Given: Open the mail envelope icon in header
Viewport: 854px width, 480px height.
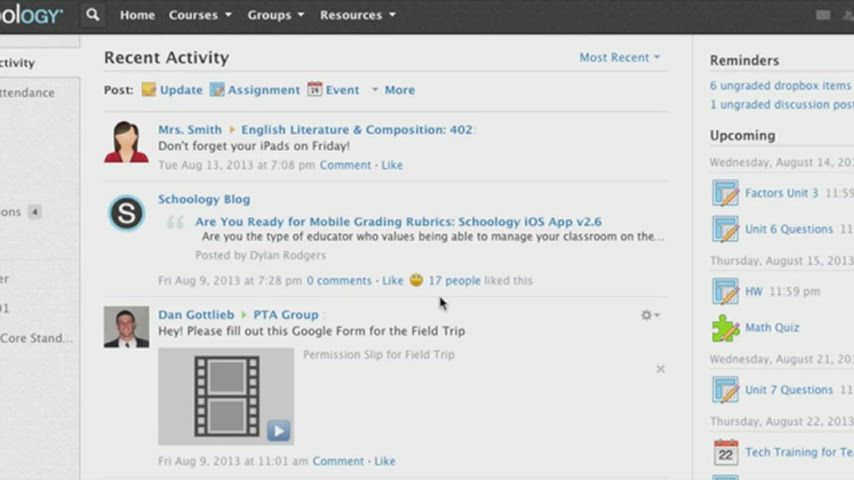Looking at the screenshot, I should pos(823,15).
